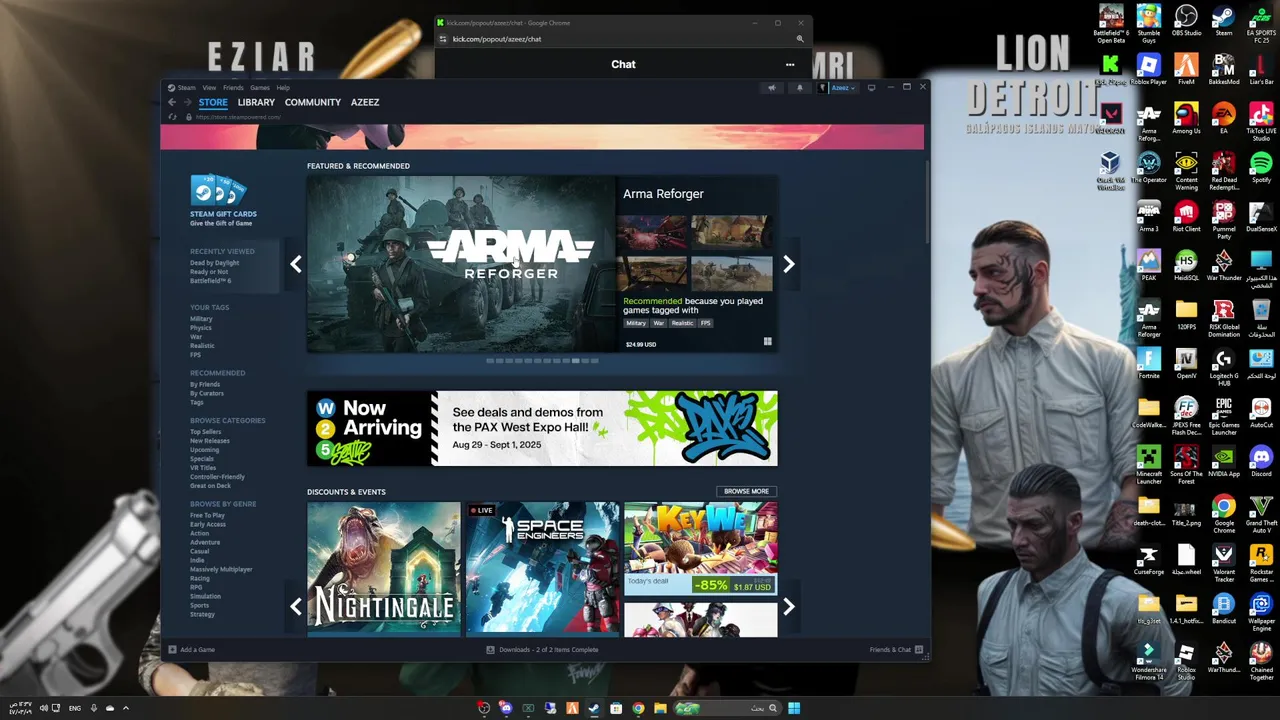Image resolution: width=1280 pixels, height=720 pixels.
Task: Open the Help menu in Steam
Action: [x=283, y=88]
